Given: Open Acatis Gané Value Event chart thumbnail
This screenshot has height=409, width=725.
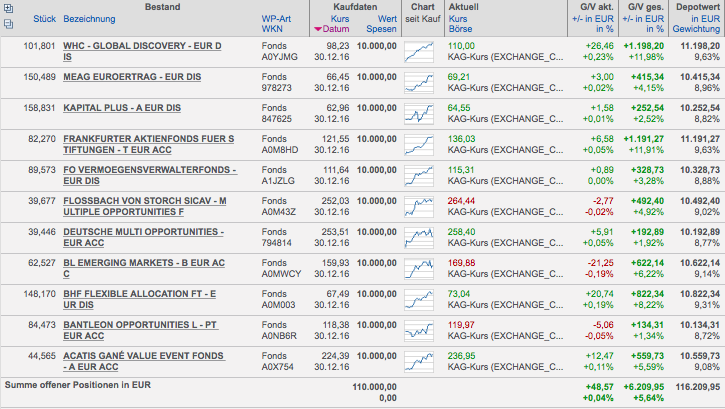Looking at the screenshot, I should [419, 361].
